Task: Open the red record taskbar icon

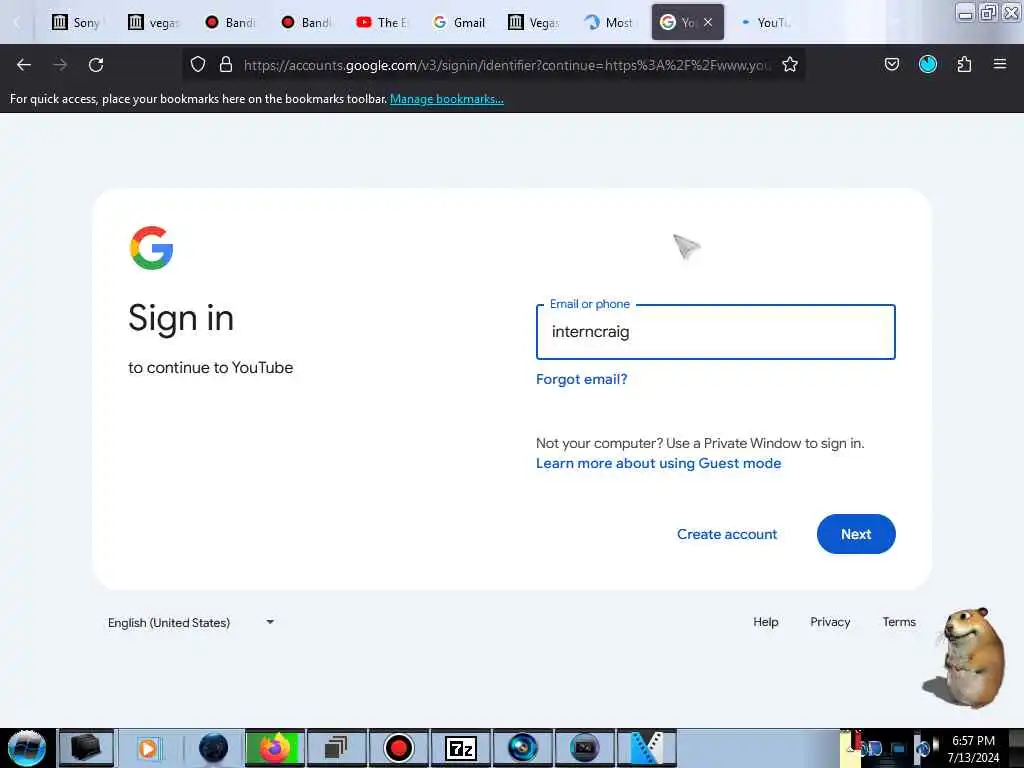Action: 398,748
